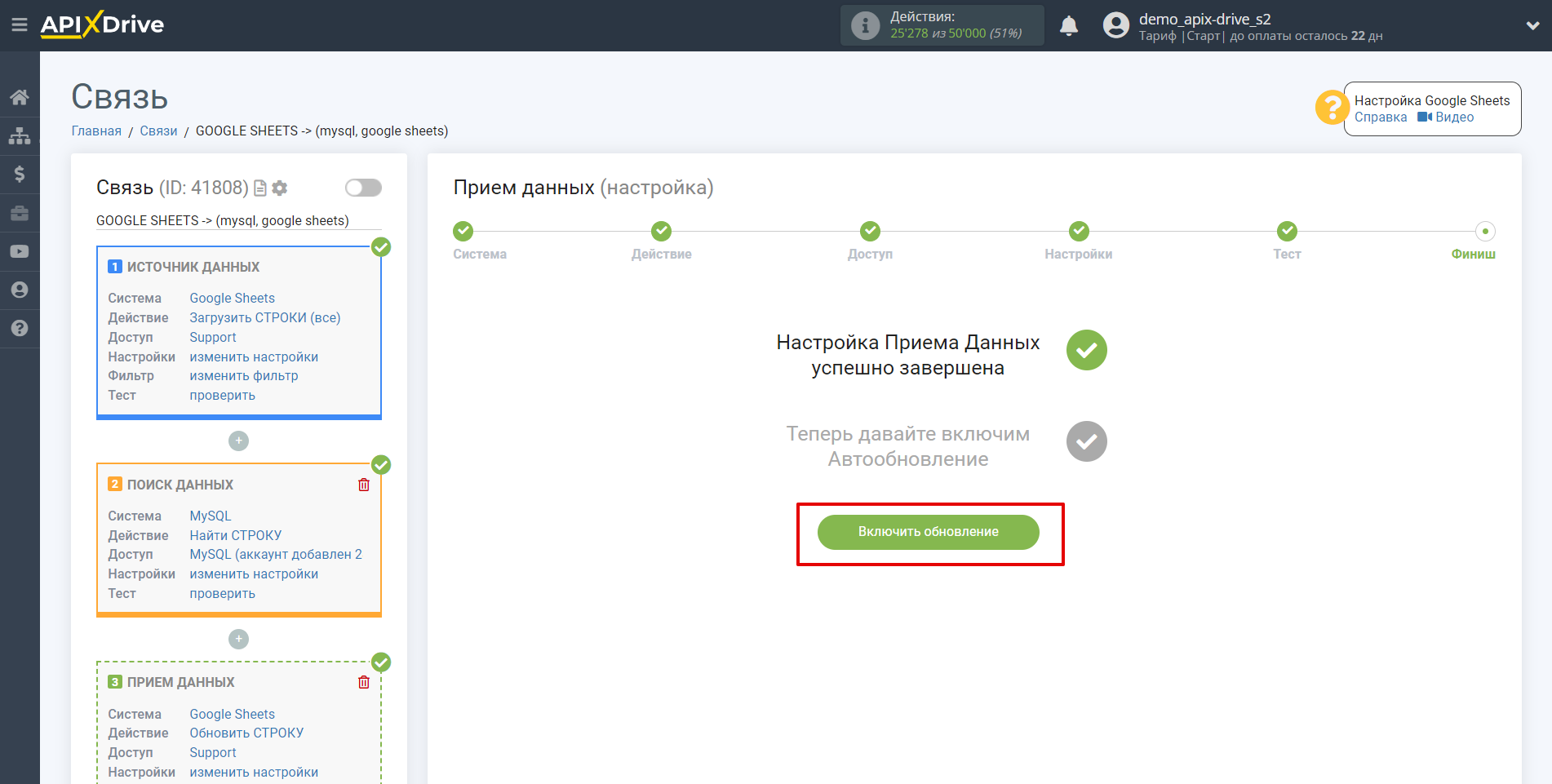Open the Главная breadcrumb link
The height and width of the screenshot is (784, 1552).
(96, 131)
